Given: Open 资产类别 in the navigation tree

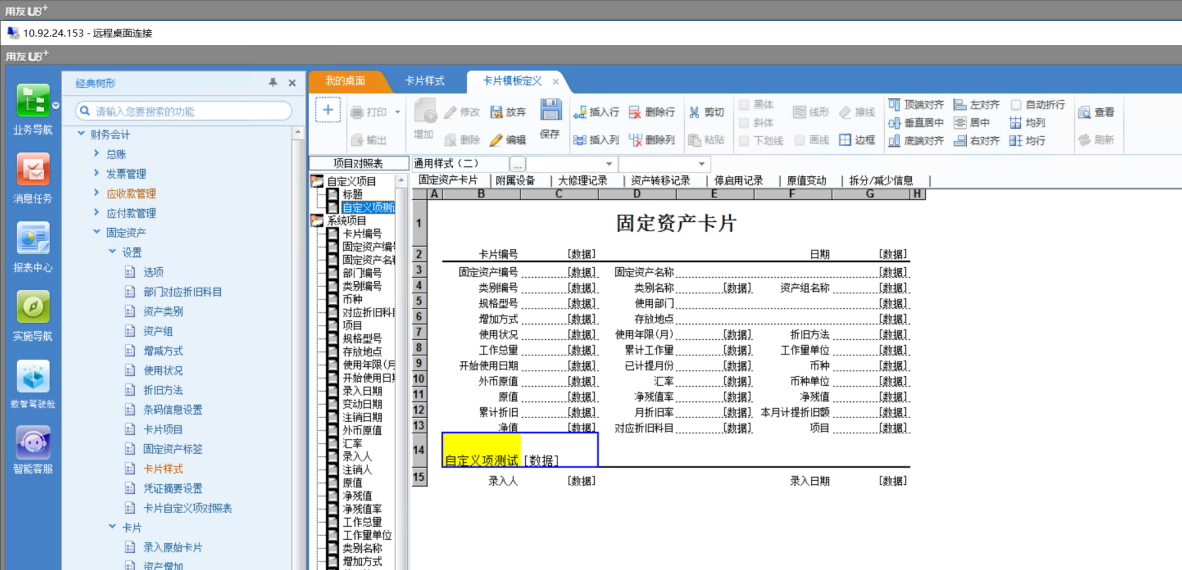Looking at the screenshot, I should 162,311.
